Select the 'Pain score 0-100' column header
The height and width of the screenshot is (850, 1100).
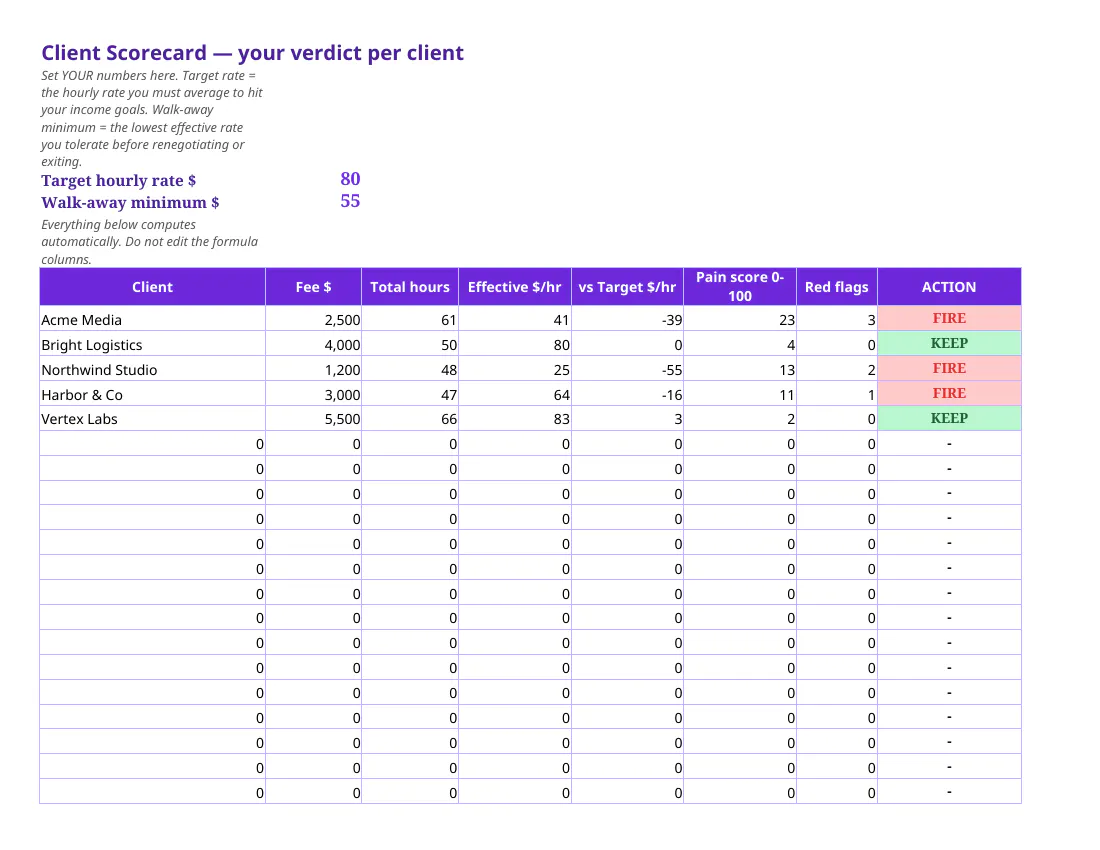click(x=740, y=287)
